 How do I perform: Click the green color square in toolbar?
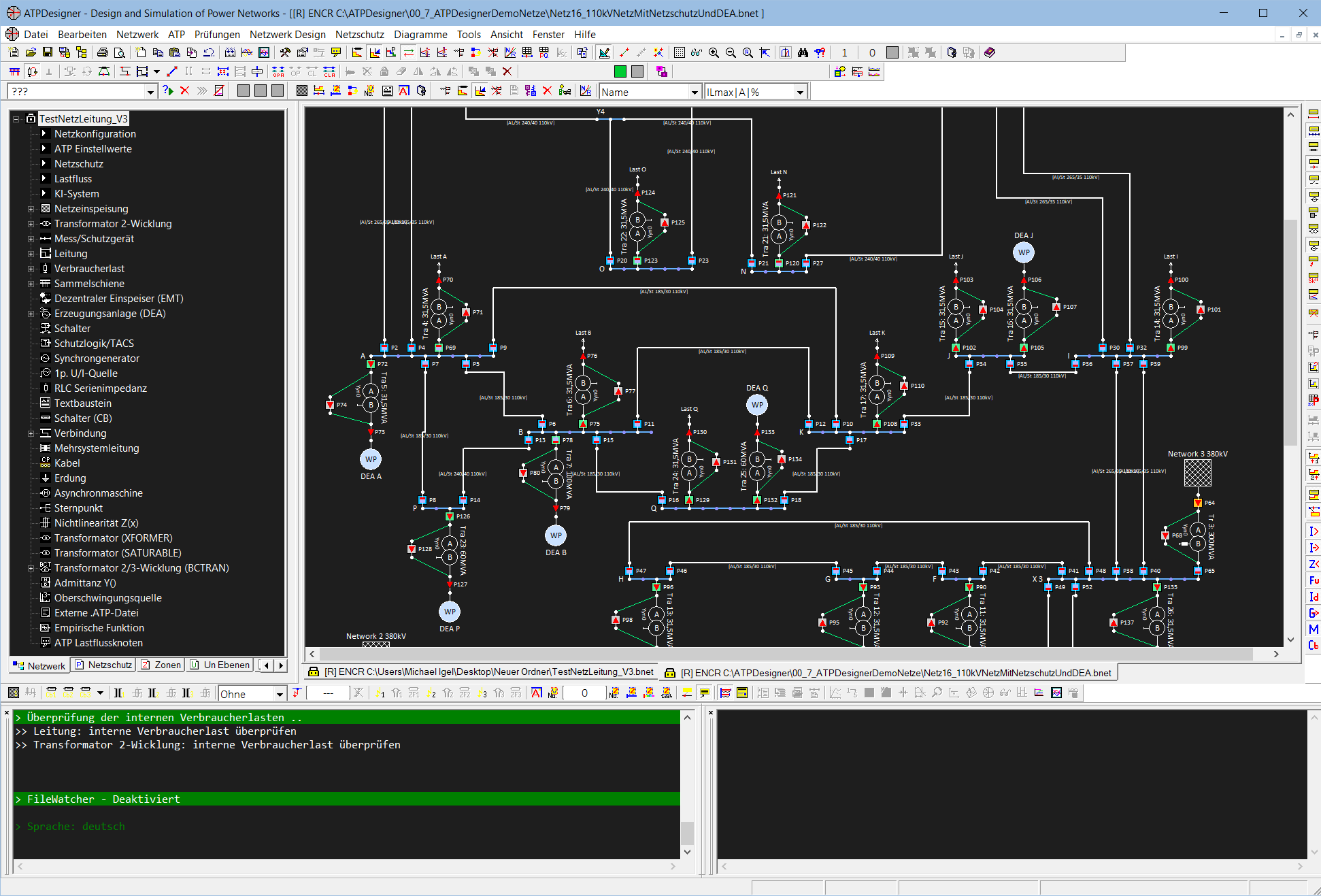620,71
